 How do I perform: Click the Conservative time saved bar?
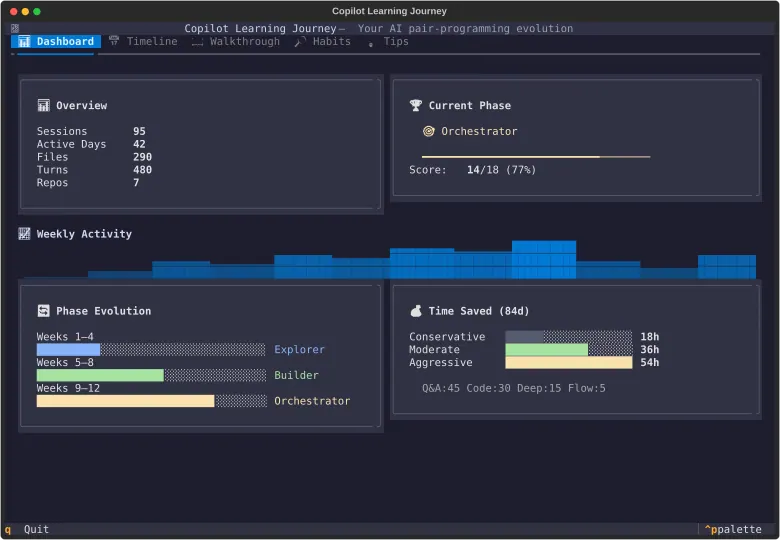click(569, 337)
